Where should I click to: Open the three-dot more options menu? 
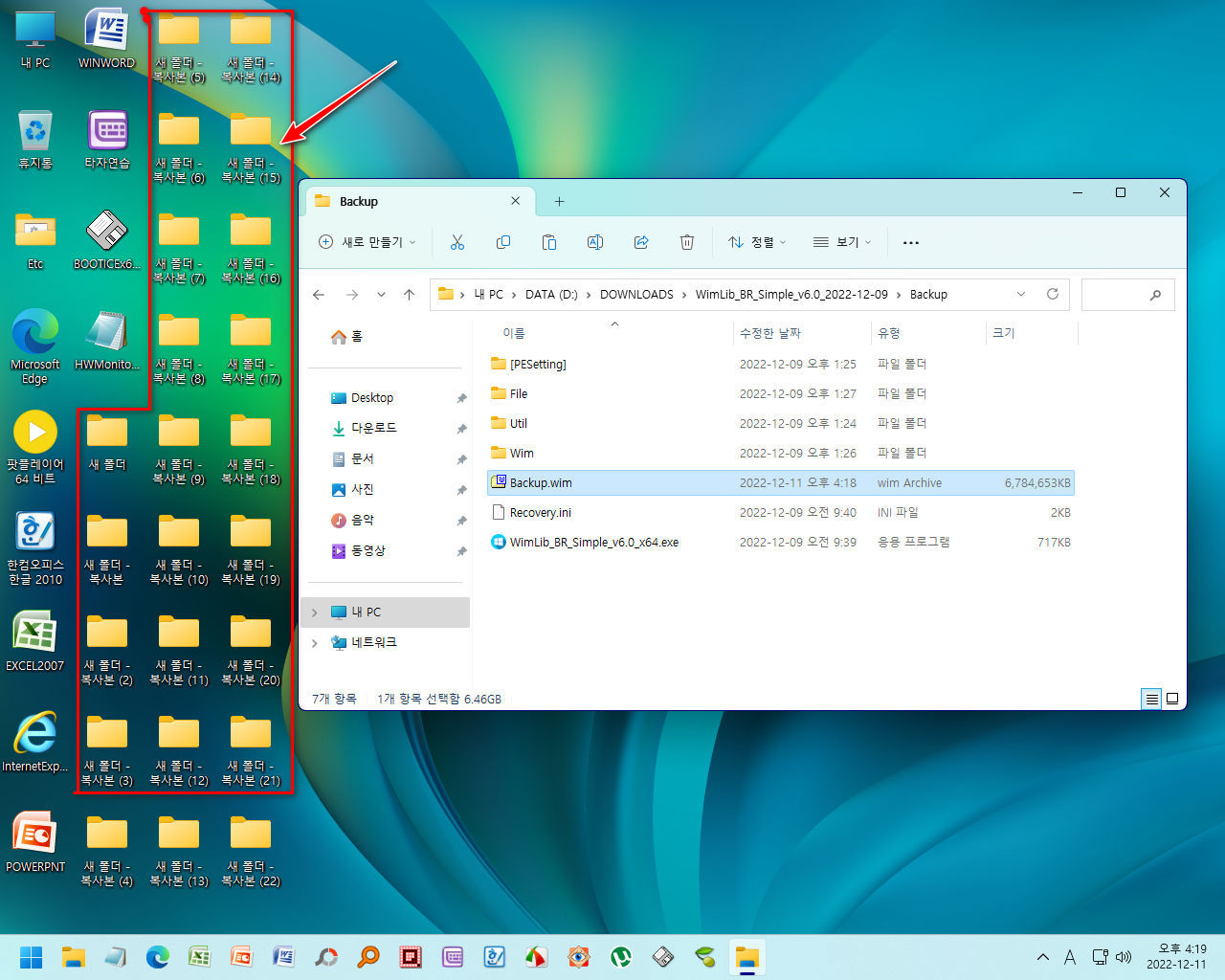911,242
